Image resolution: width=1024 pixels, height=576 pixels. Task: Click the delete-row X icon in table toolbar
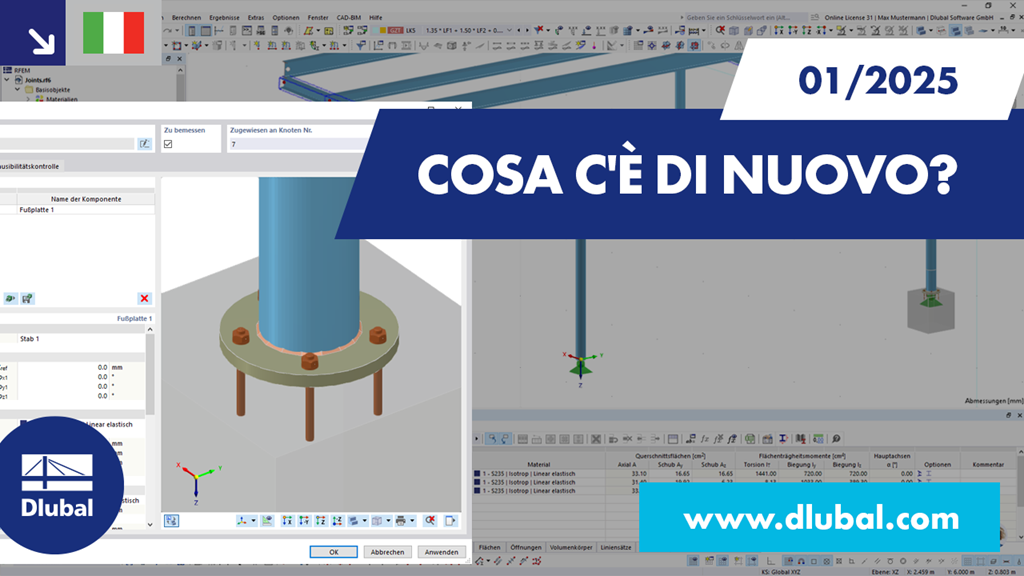pos(596,439)
